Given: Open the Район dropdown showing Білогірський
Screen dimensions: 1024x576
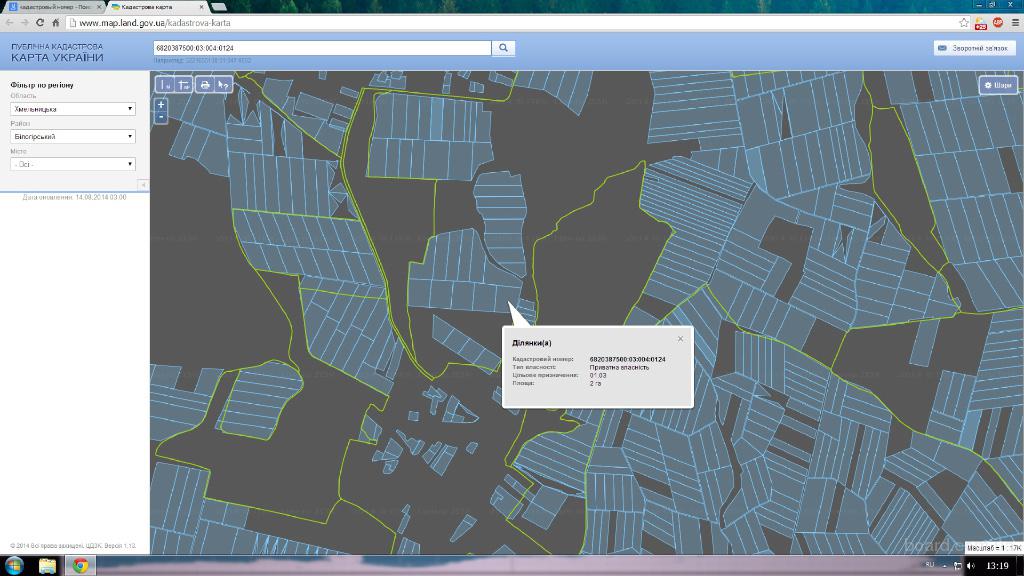Looking at the screenshot, I should click(72, 136).
